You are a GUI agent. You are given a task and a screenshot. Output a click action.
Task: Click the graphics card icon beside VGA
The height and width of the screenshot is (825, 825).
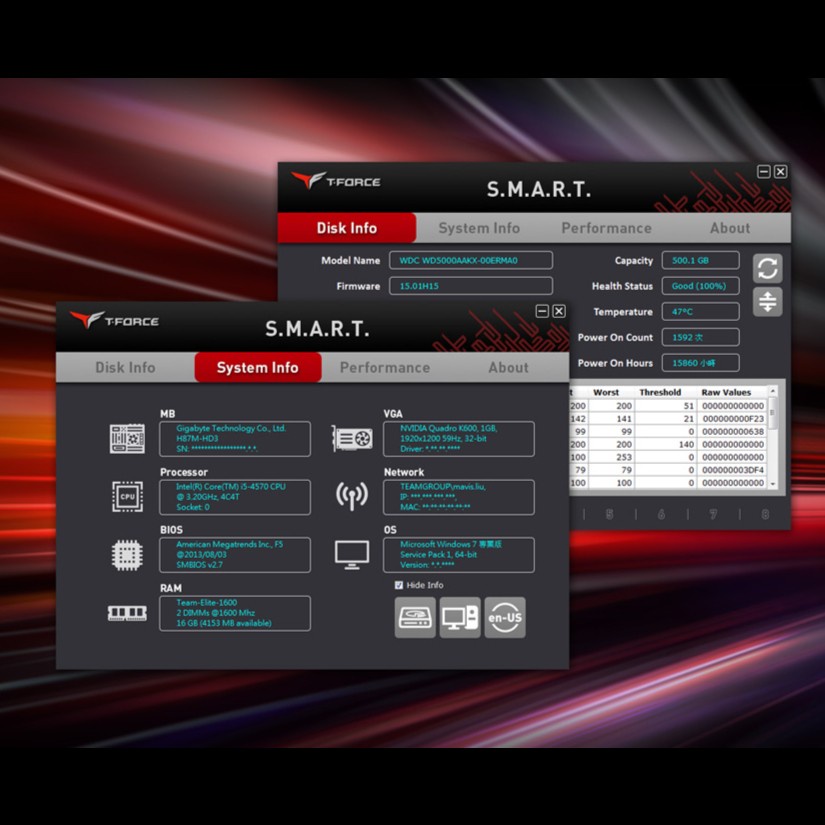351,438
